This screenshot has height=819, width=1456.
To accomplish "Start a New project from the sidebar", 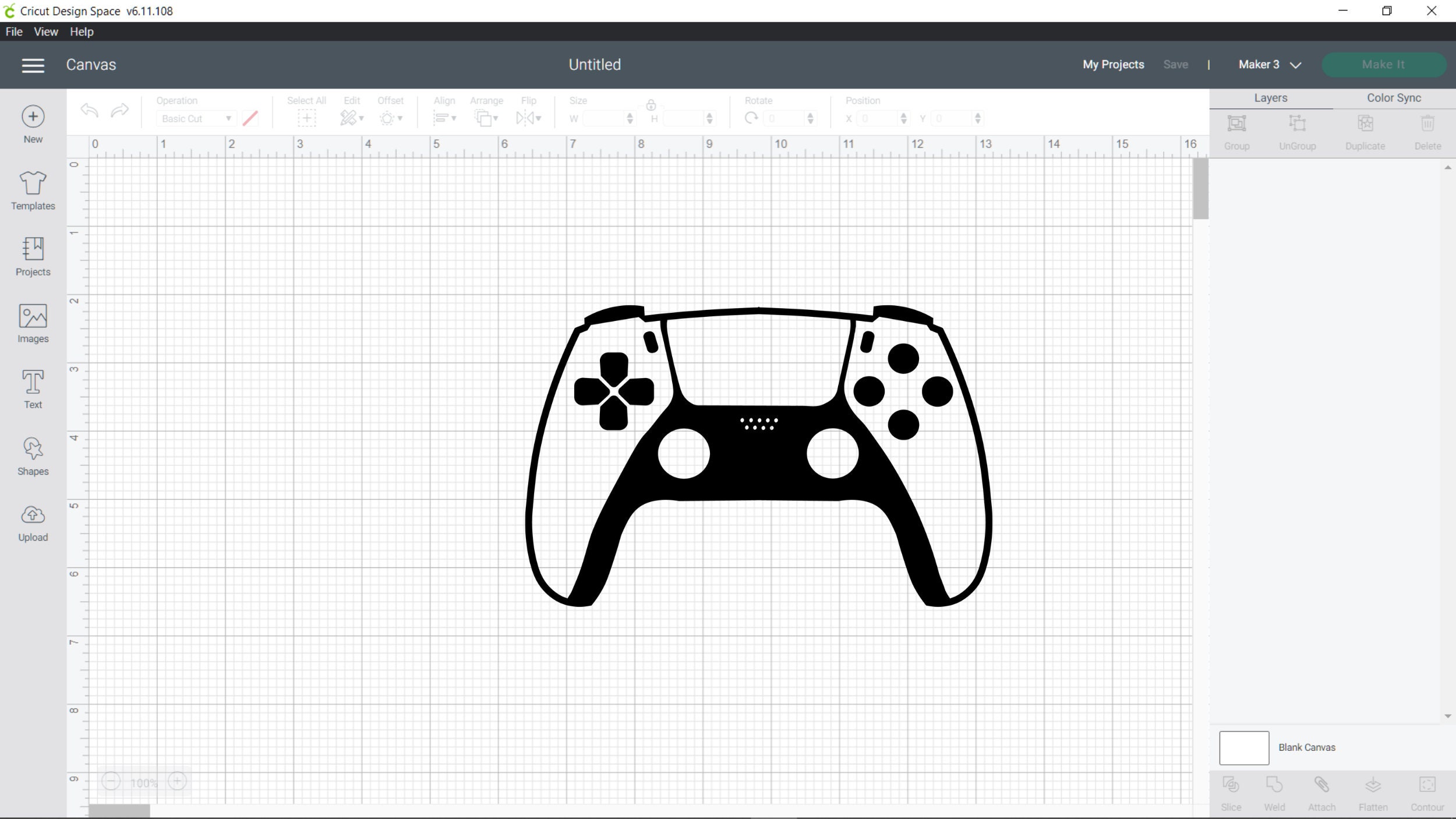I will [x=33, y=123].
